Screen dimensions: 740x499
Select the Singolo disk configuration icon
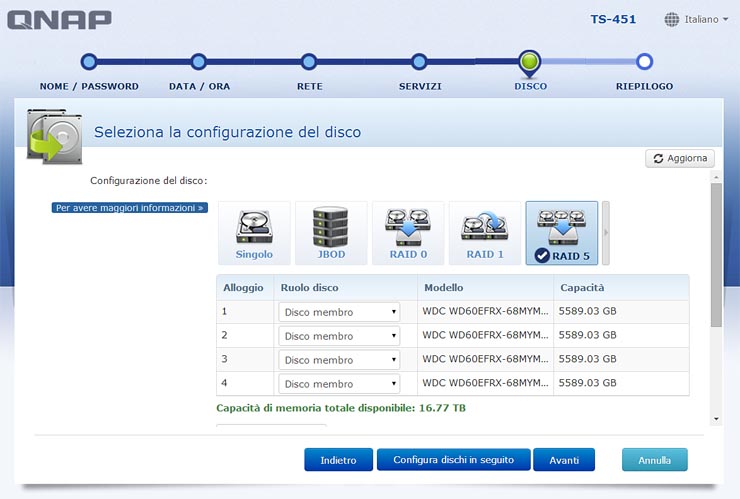(254, 233)
